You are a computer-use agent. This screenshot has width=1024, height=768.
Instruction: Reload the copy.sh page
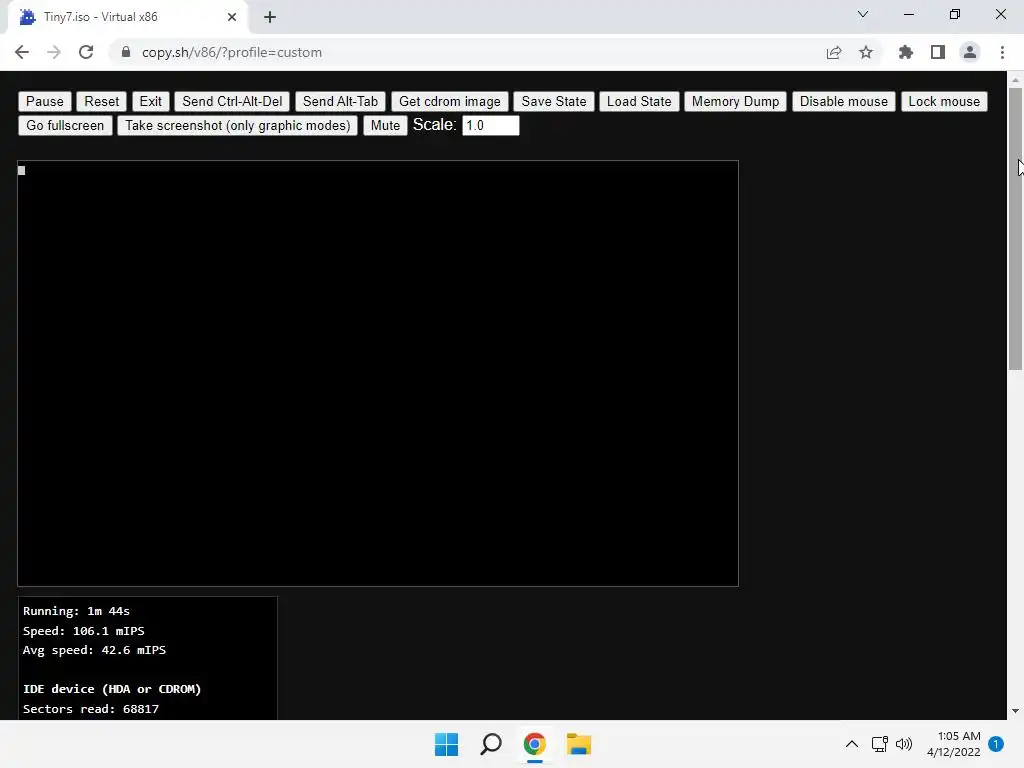[x=86, y=52]
